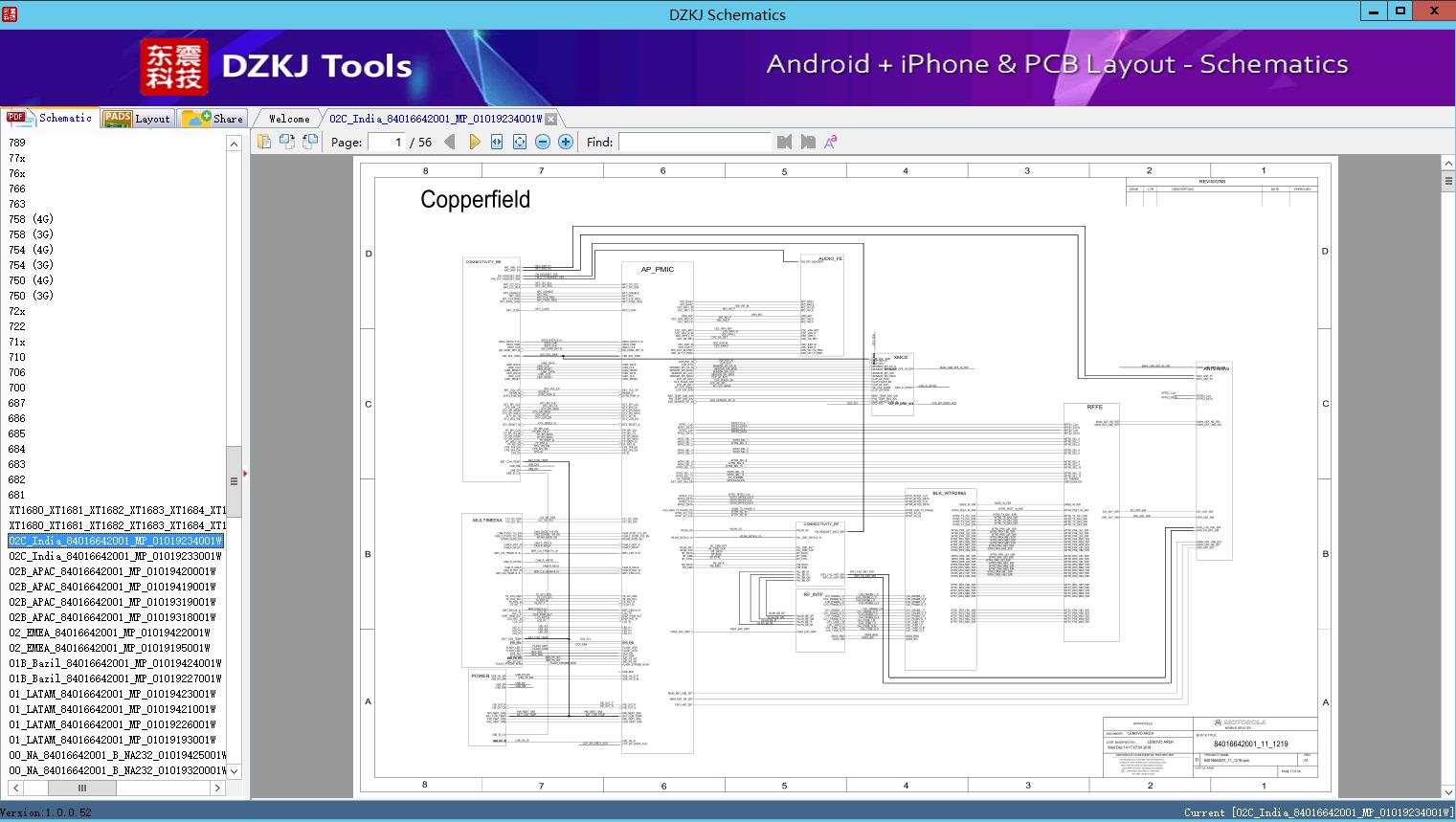
Task: Click the fit page icon
Action: pos(520,142)
